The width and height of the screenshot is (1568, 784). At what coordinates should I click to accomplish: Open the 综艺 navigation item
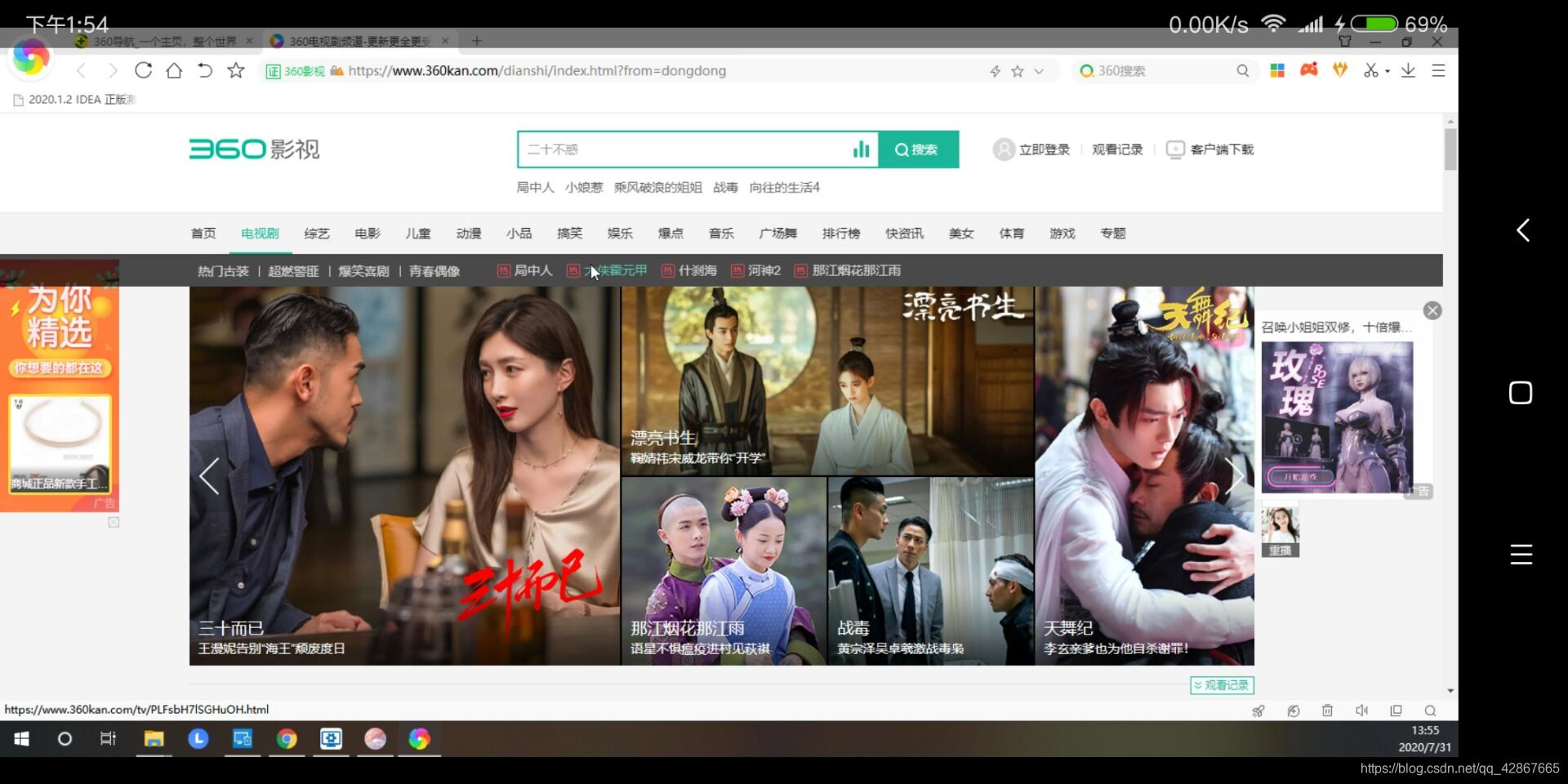click(317, 234)
